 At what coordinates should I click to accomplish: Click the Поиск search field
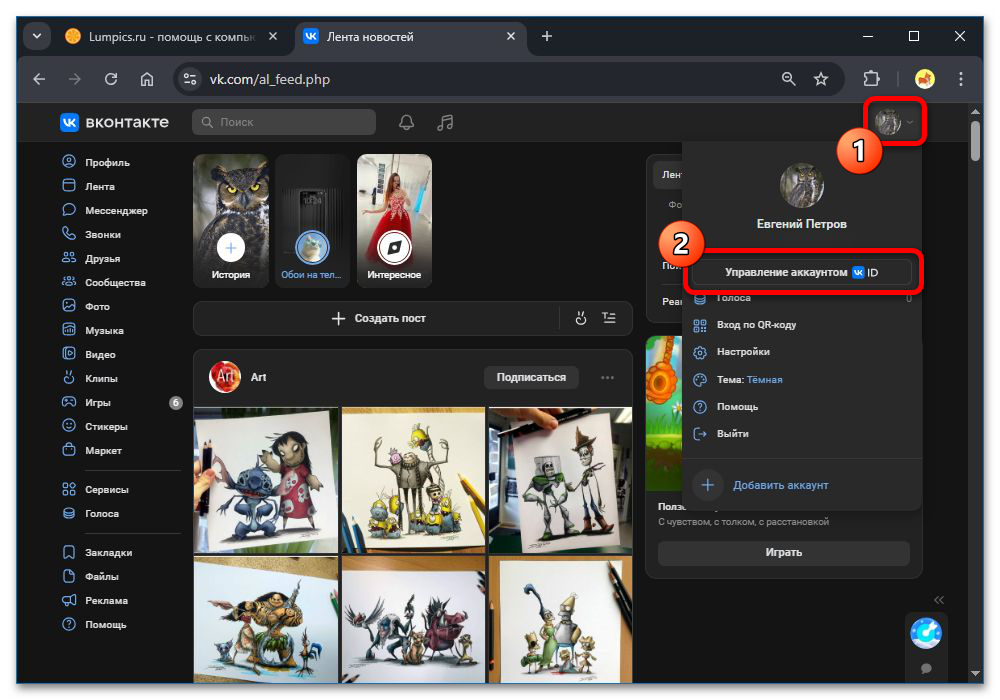pyautogui.click(x=285, y=122)
